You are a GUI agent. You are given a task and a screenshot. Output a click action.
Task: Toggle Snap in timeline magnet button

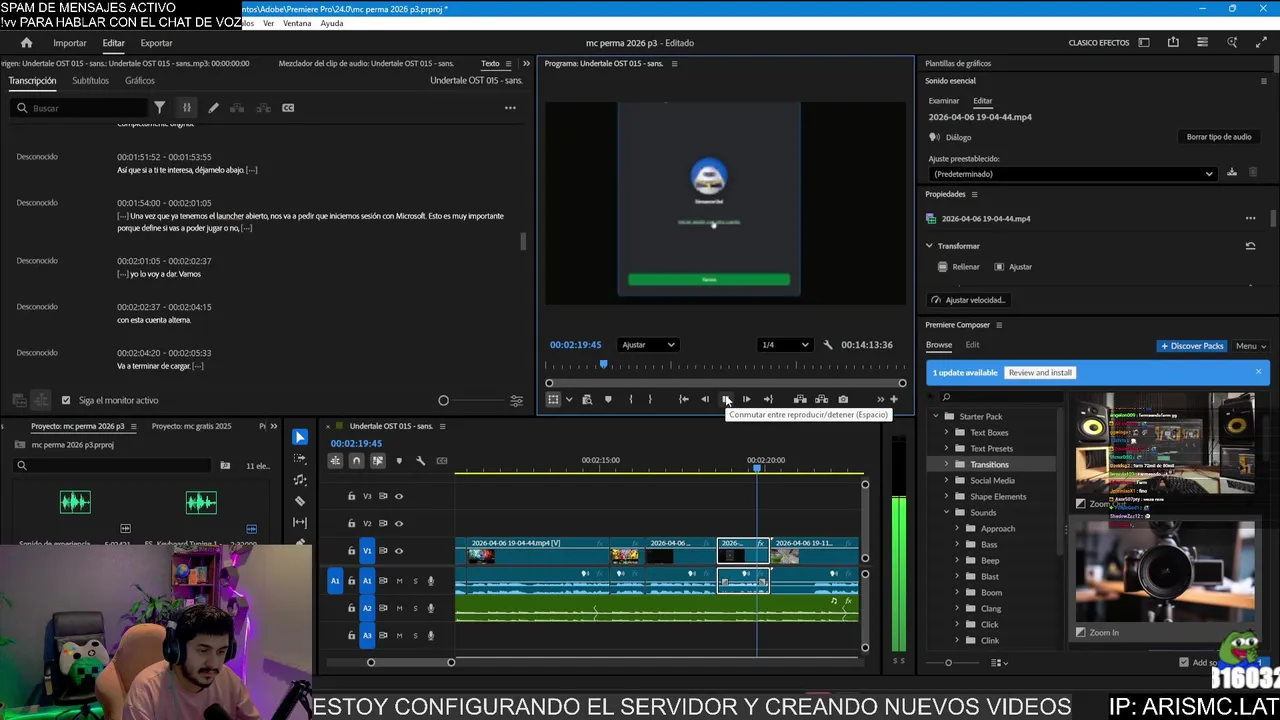click(x=356, y=461)
